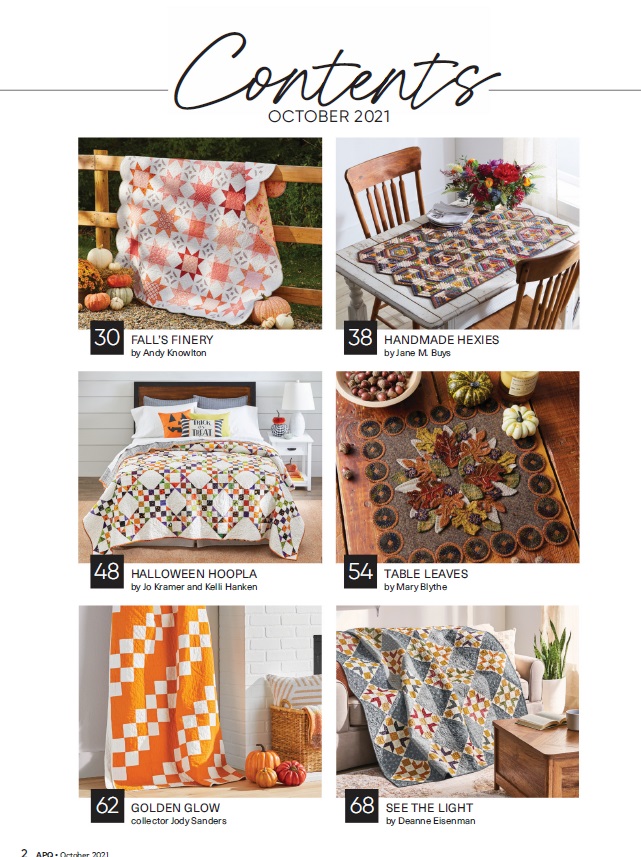Jump to page 48 number box

point(107,572)
